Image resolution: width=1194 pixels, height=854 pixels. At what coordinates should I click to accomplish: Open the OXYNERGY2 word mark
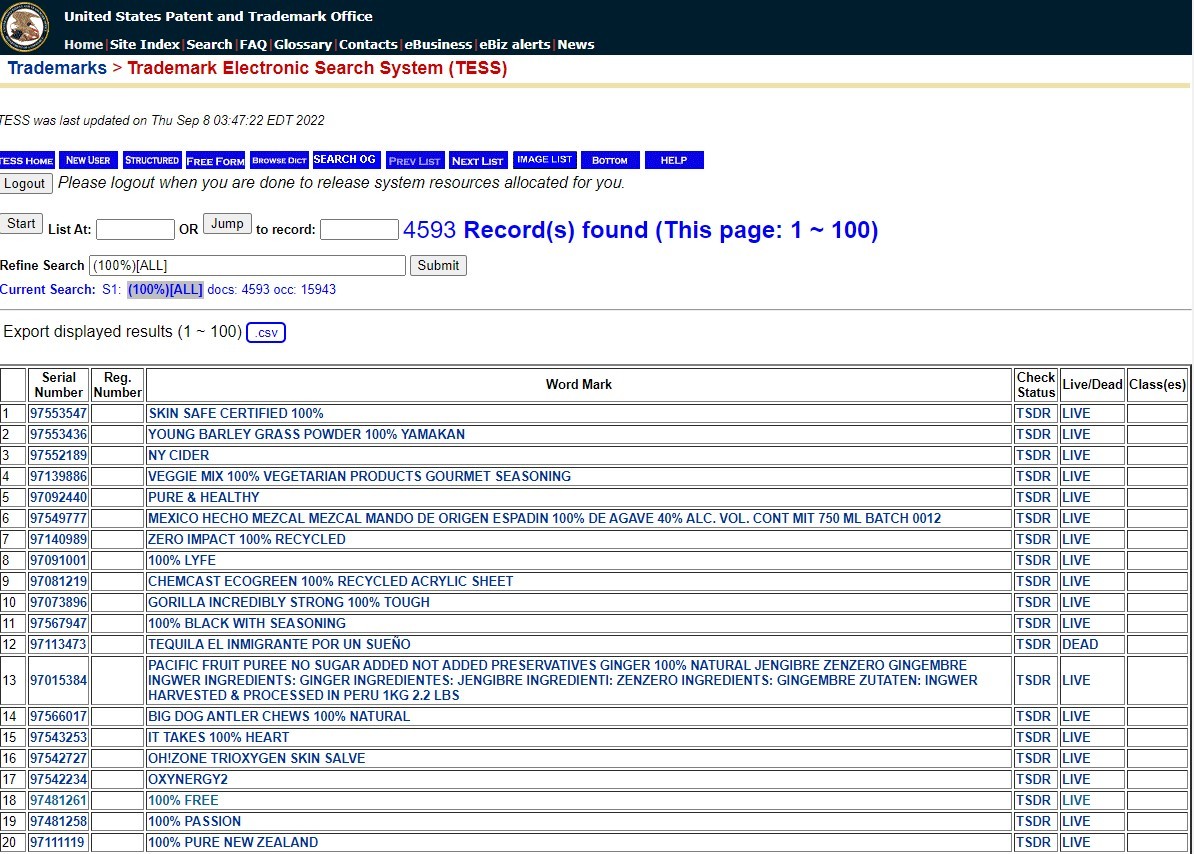pyautogui.click(x=188, y=779)
